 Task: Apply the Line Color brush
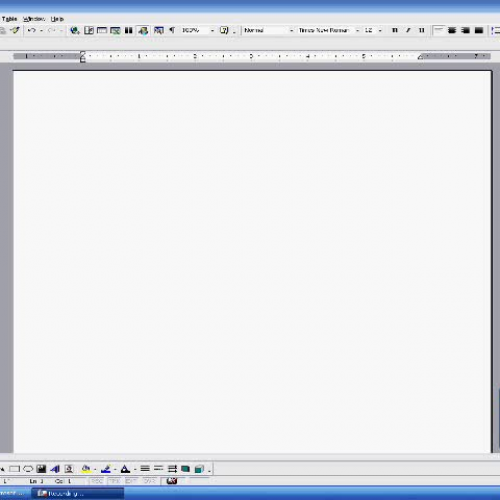tap(106, 469)
